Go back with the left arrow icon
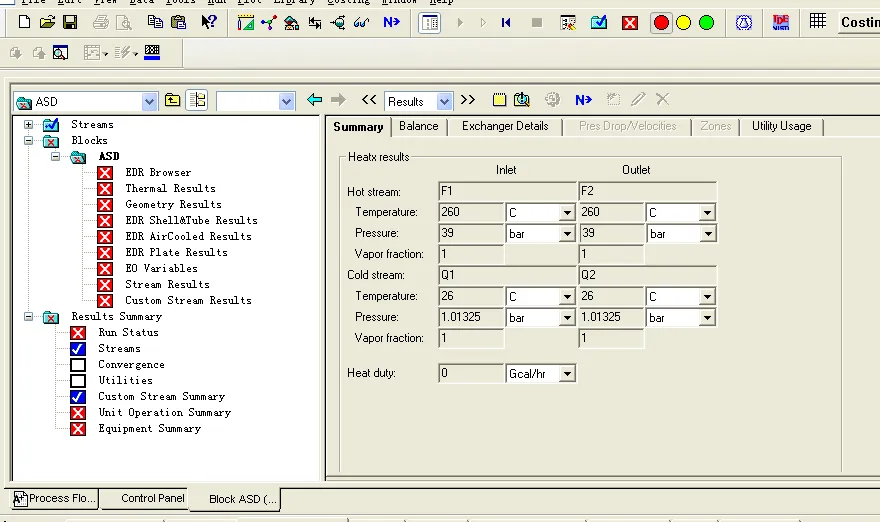Viewport: 880px width, 522px height. [x=315, y=100]
